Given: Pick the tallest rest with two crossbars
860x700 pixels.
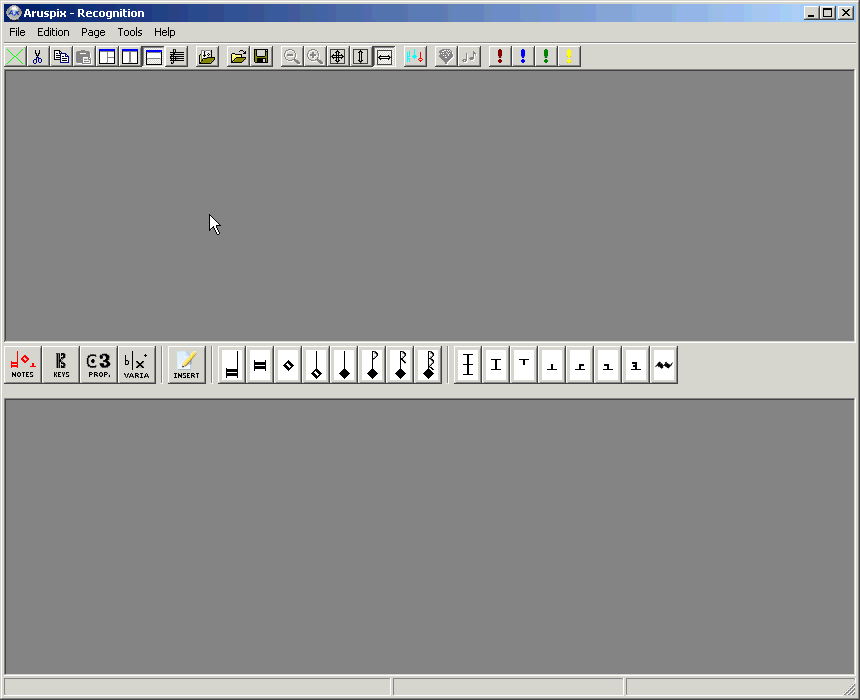Looking at the screenshot, I should (x=468, y=365).
